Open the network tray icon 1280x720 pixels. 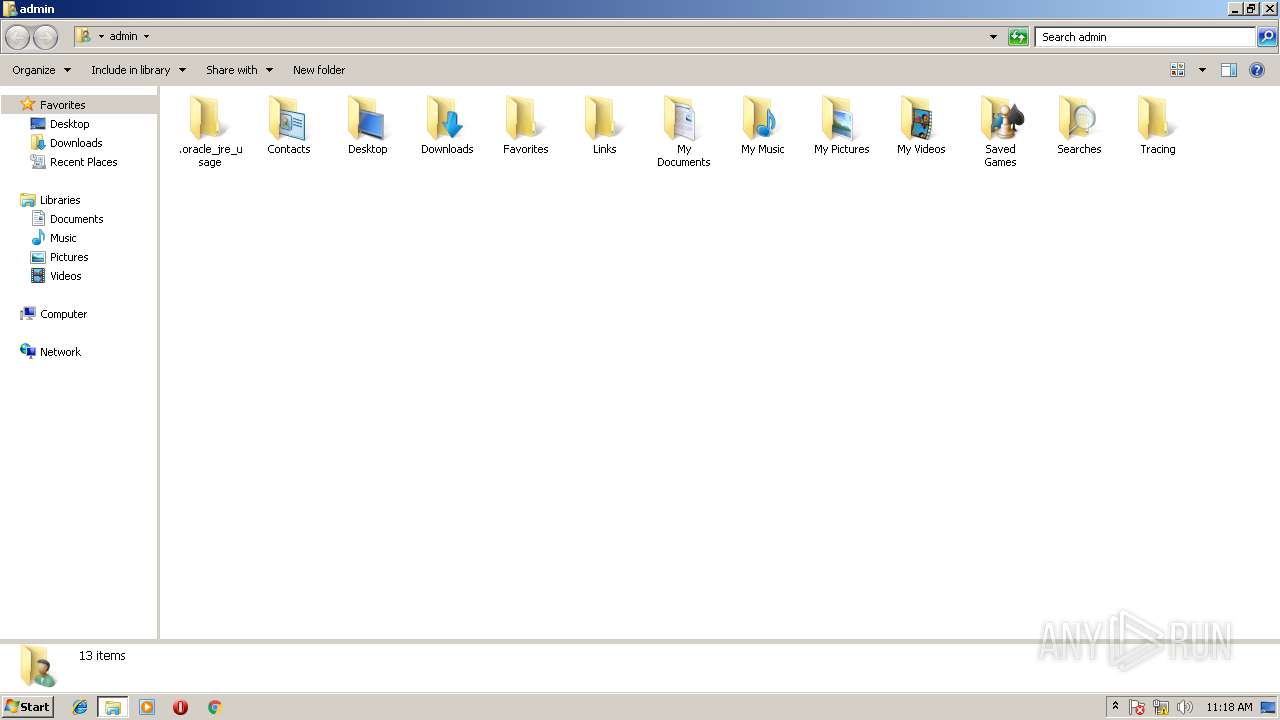point(1161,707)
